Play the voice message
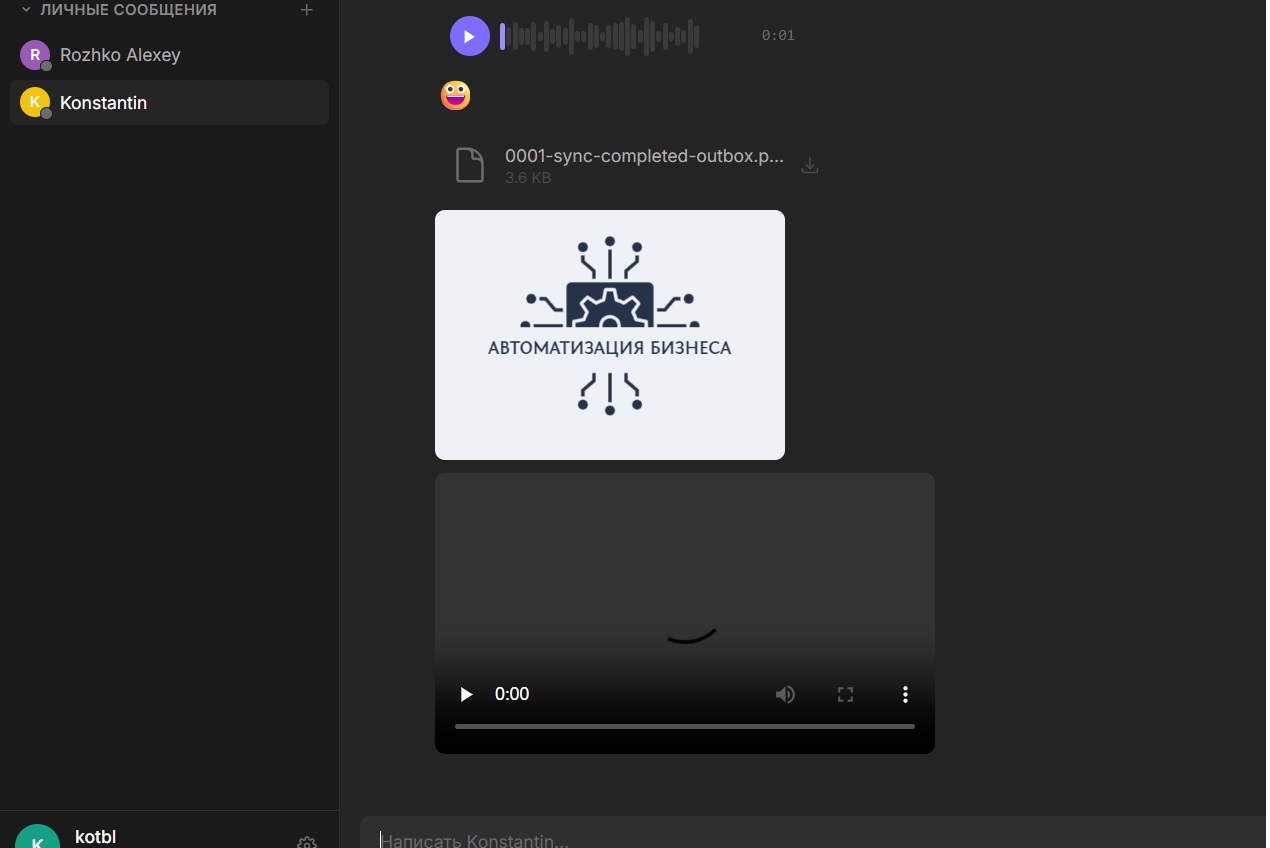Image resolution: width=1270 pixels, height=848 pixels. pyautogui.click(x=469, y=36)
